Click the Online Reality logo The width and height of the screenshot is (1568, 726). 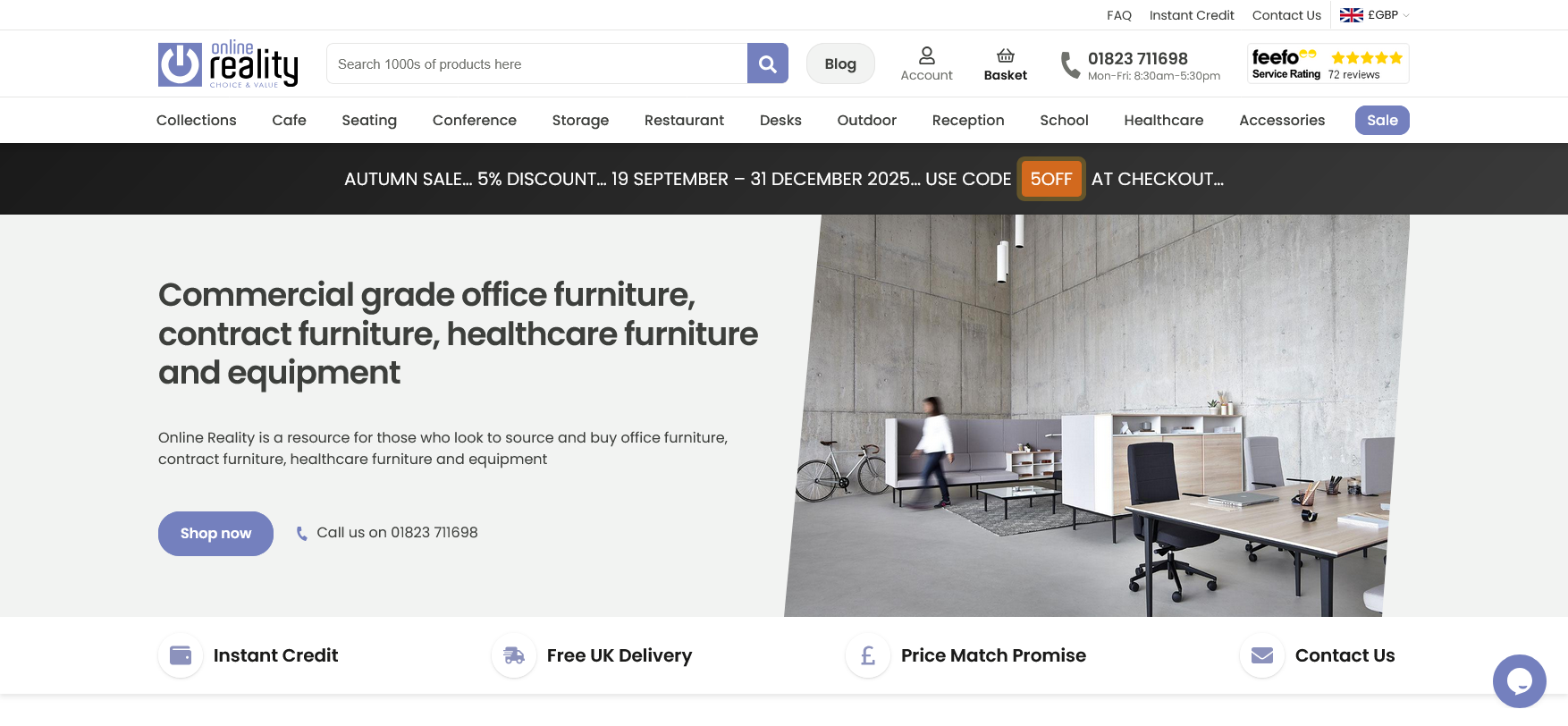(228, 63)
